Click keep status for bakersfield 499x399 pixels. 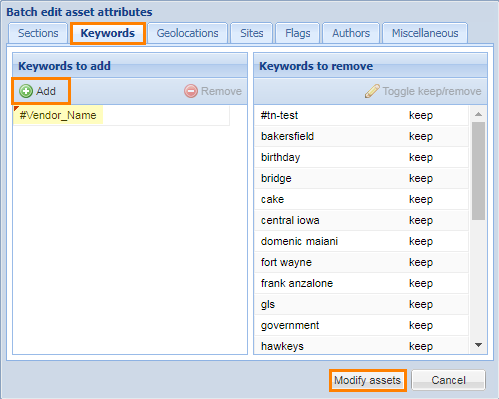tap(421, 136)
